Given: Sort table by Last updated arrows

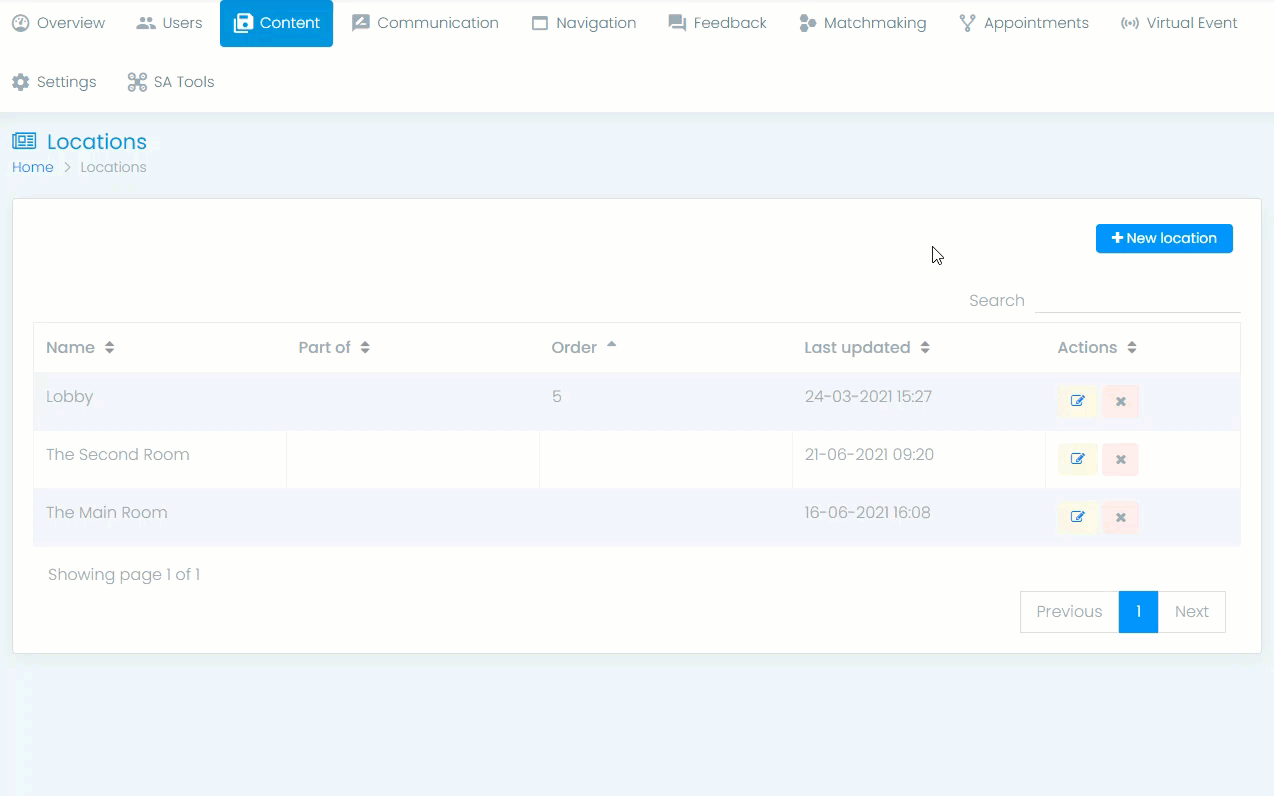Looking at the screenshot, I should point(925,348).
